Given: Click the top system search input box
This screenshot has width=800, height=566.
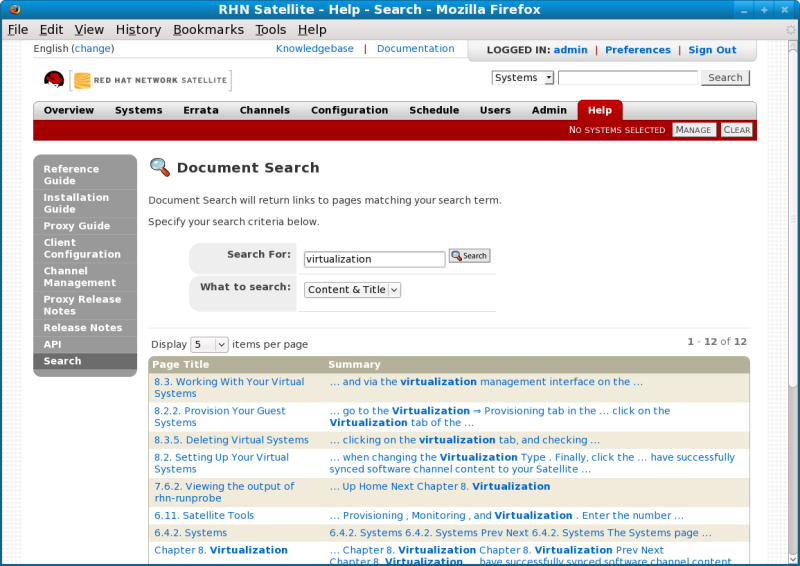Looking at the screenshot, I should 627,78.
